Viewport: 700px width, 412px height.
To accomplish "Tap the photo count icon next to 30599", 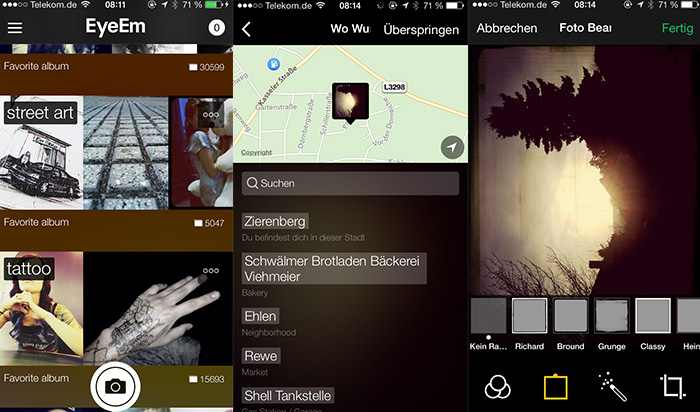I will (x=193, y=67).
